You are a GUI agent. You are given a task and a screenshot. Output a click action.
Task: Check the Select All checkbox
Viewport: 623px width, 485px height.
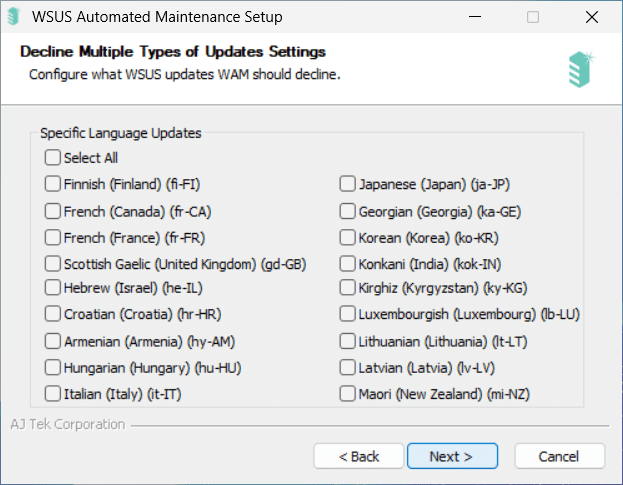click(52, 158)
